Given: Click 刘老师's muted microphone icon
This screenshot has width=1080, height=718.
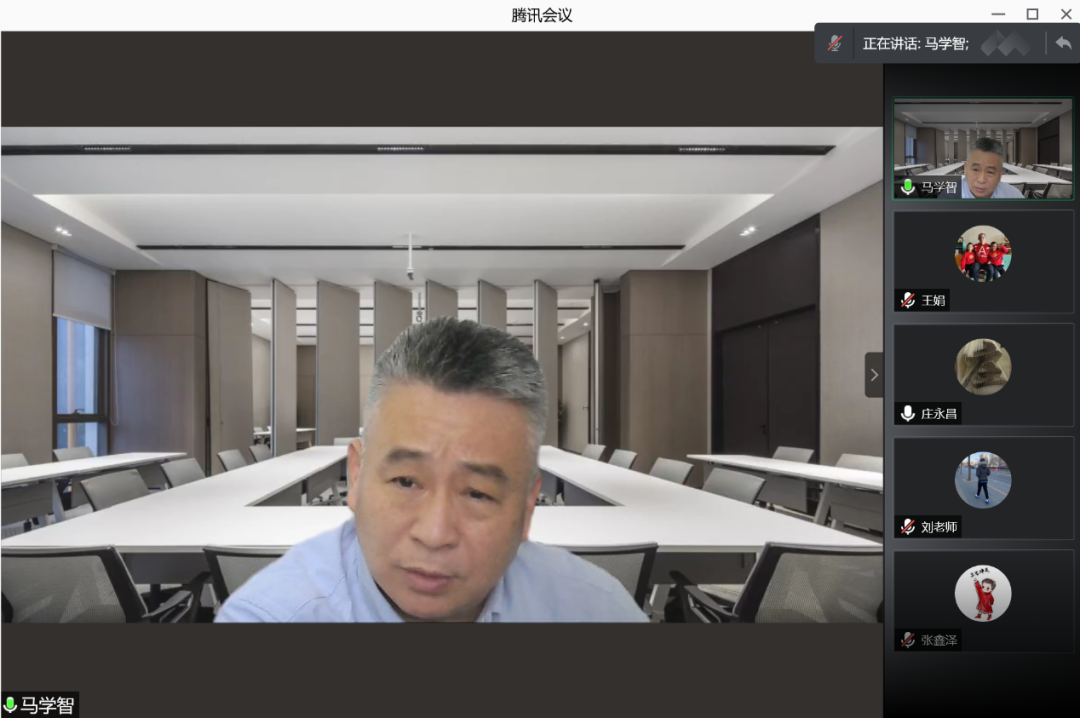Looking at the screenshot, I should click(908, 526).
